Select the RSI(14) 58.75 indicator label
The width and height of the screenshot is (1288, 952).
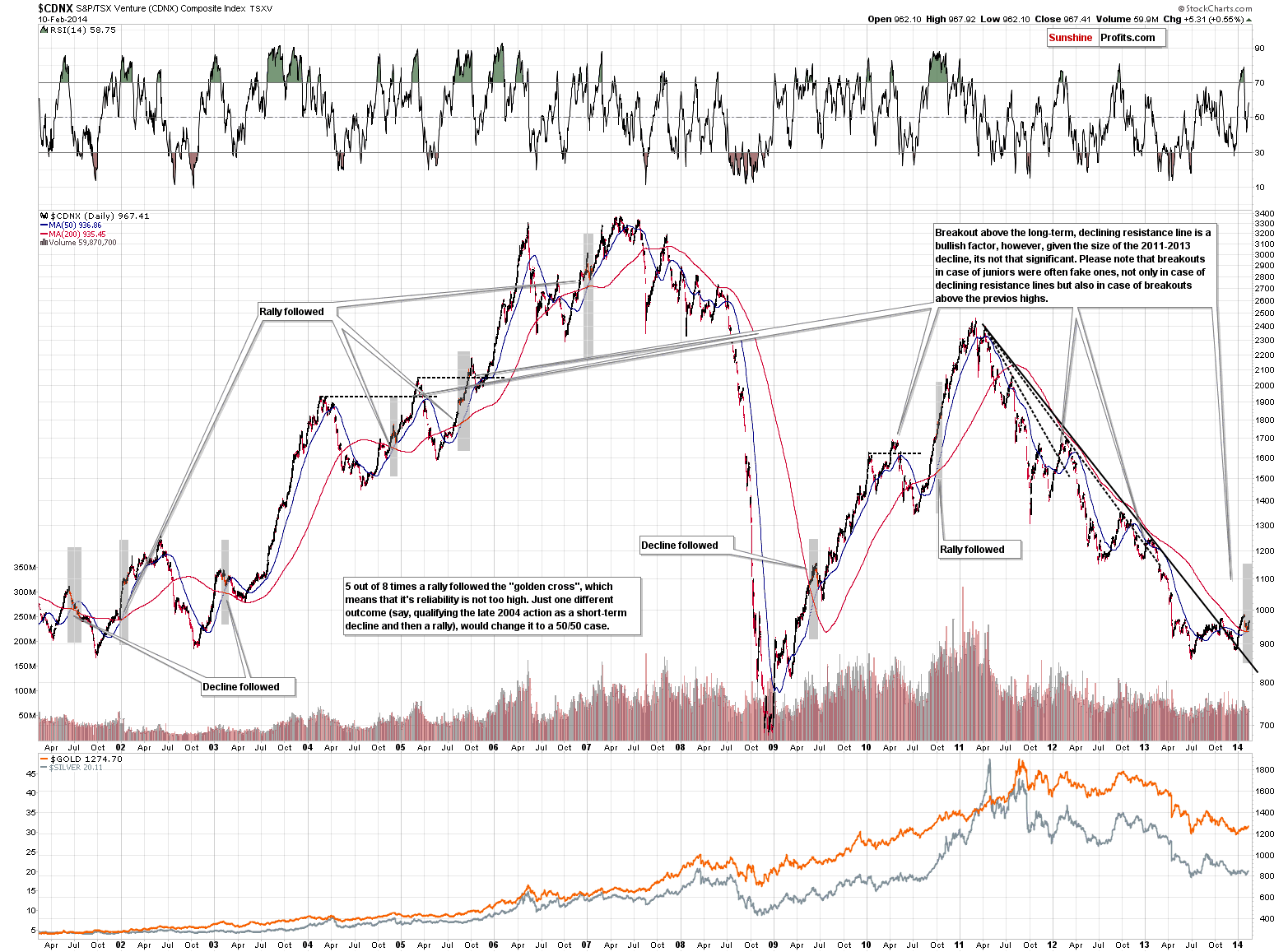[x=83, y=30]
